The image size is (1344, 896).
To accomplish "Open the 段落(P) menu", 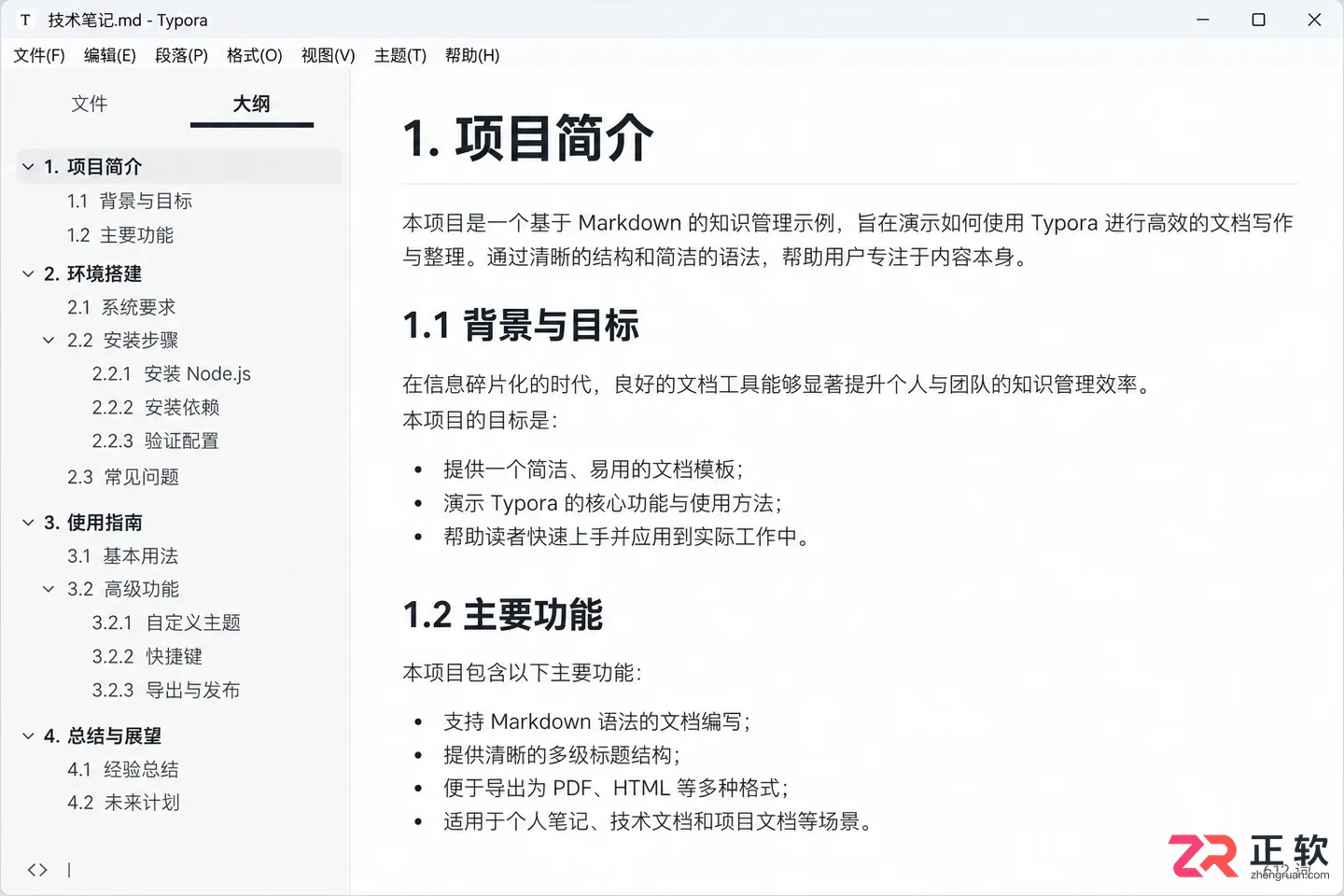I will [x=181, y=56].
